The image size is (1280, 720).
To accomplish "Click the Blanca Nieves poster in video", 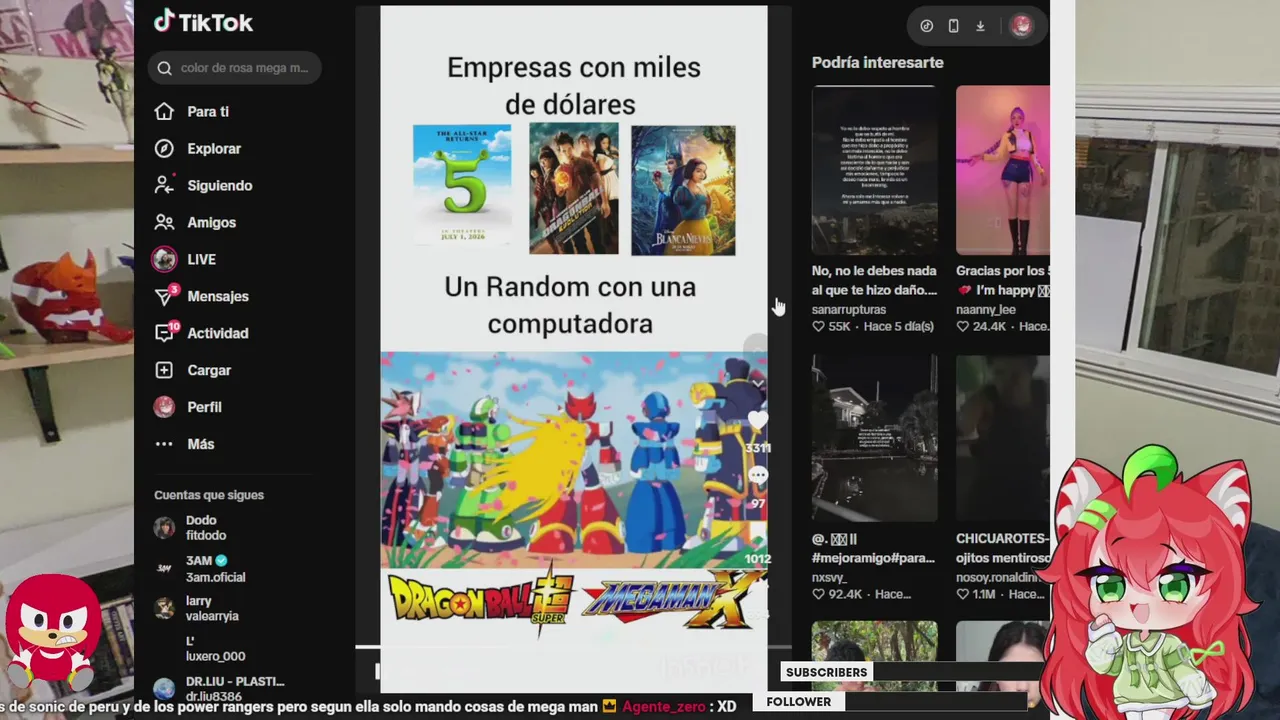I will click(683, 190).
